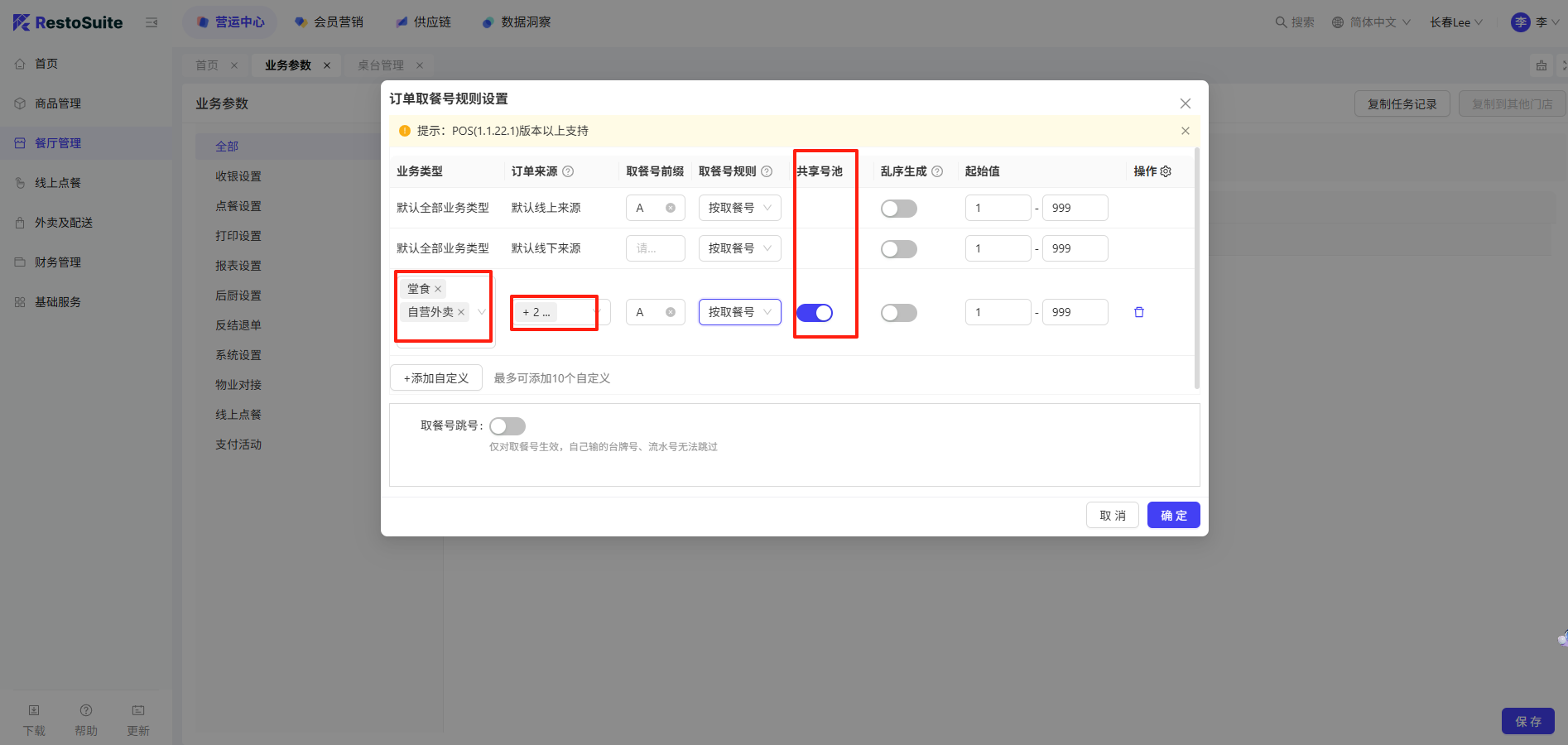Turn off the 共享号池 switch
1568x745 pixels.
tap(815, 312)
